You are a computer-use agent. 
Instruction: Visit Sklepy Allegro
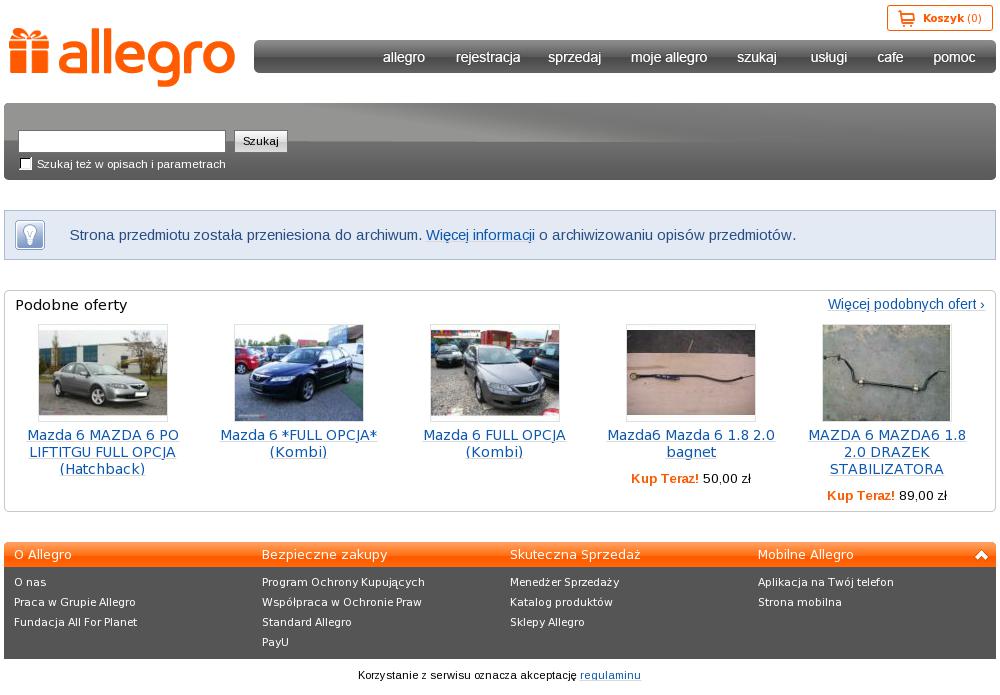[x=547, y=622]
